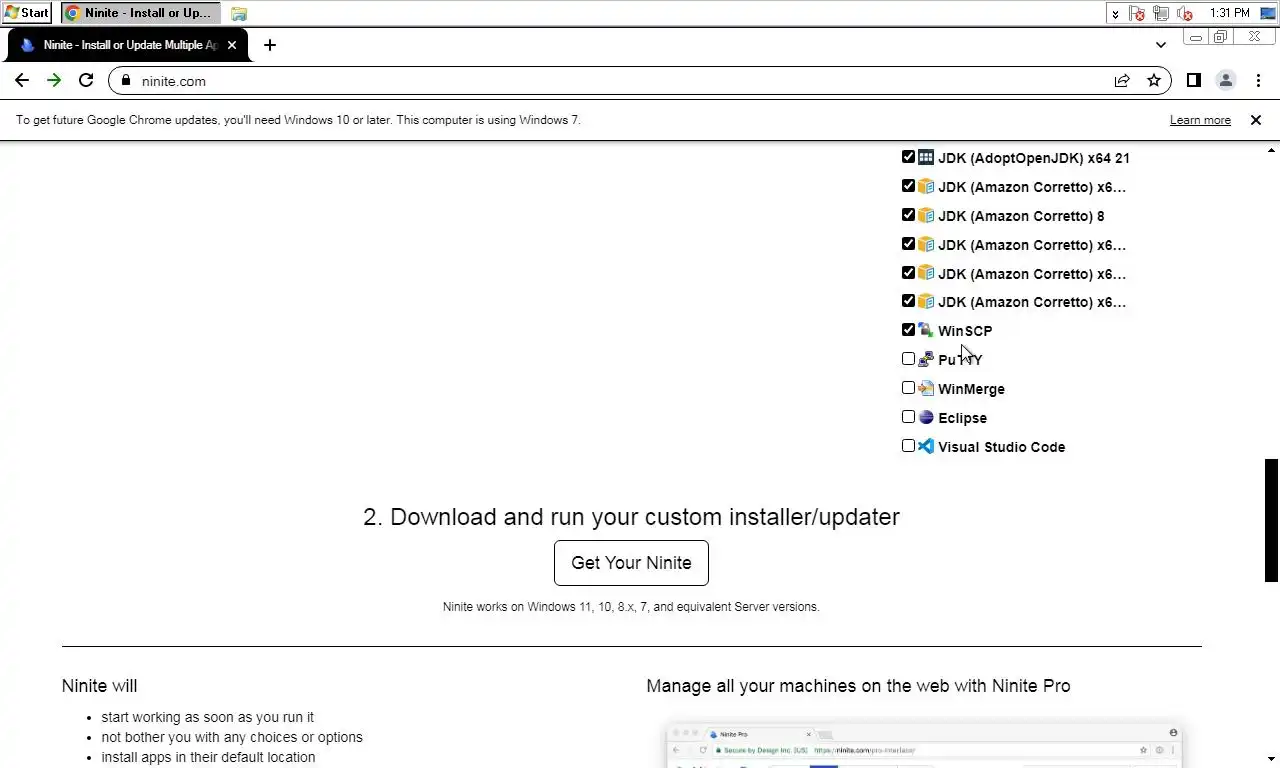Uncheck JDK (Amazon Corretto) 8
Screen dimensions: 1280x768
pyautogui.click(x=908, y=215)
